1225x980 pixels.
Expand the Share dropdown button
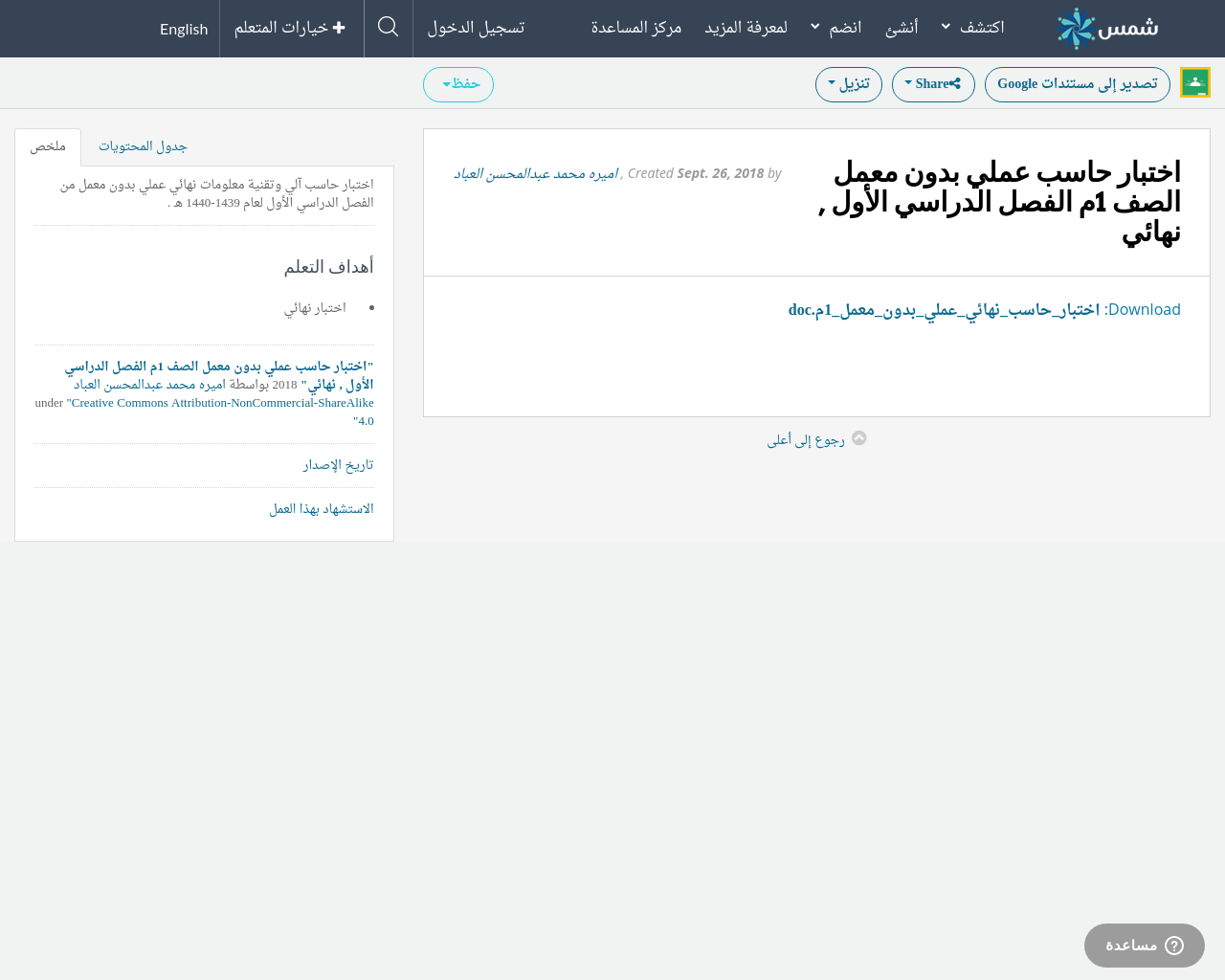pyautogui.click(x=933, y=84)
